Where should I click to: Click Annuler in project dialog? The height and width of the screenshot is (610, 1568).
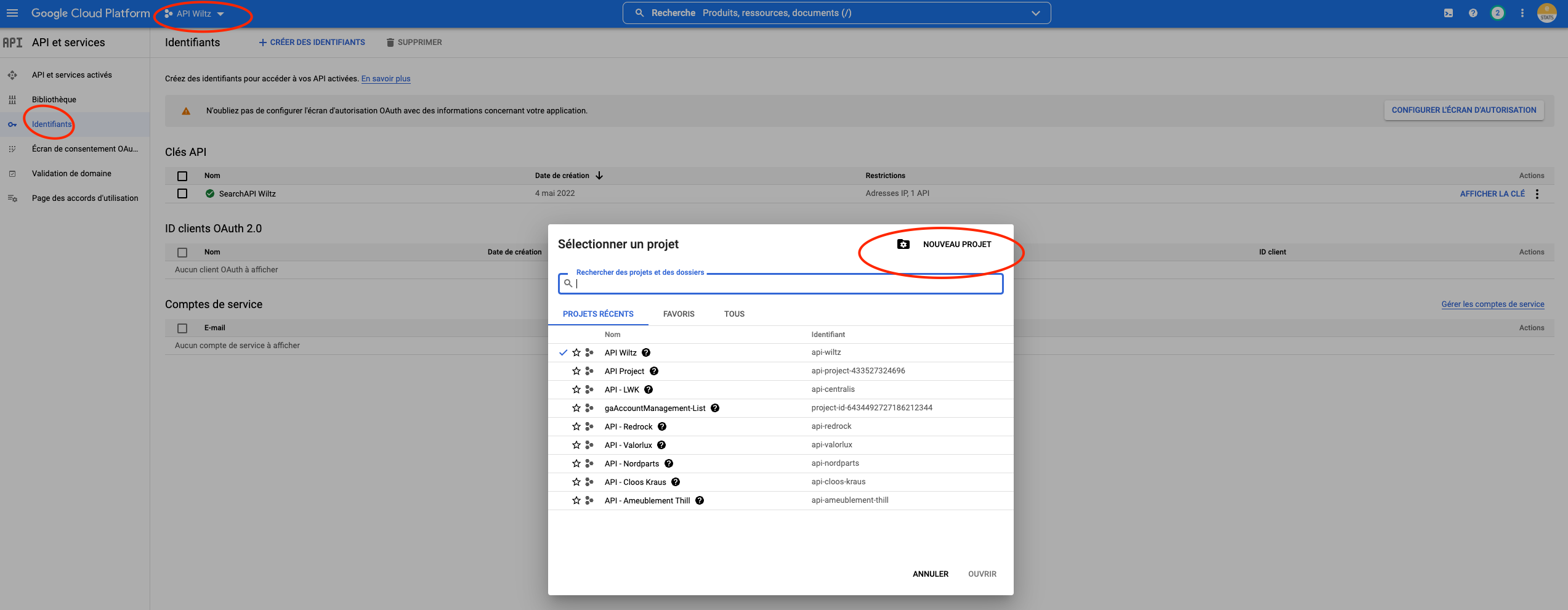pyautogui.click(x=930, y=574)
